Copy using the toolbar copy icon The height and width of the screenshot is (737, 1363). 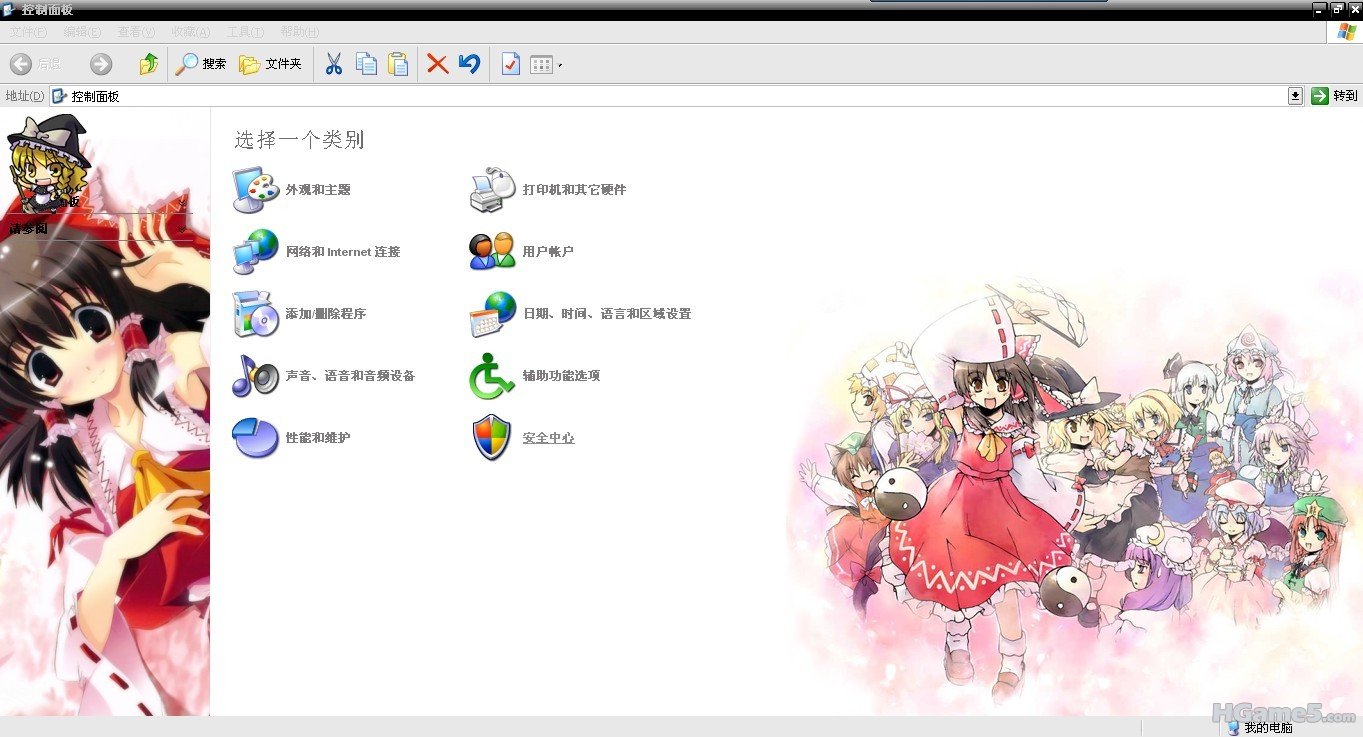367,64
